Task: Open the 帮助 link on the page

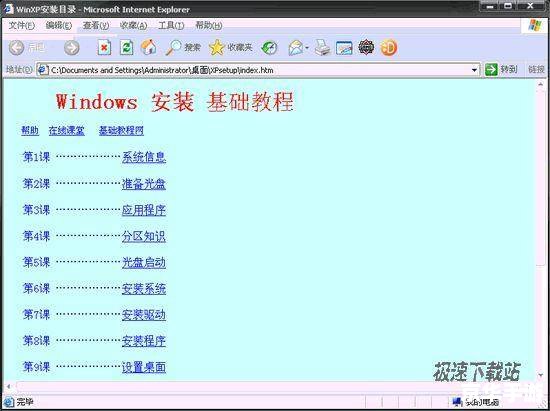Action: coord(30,130)
